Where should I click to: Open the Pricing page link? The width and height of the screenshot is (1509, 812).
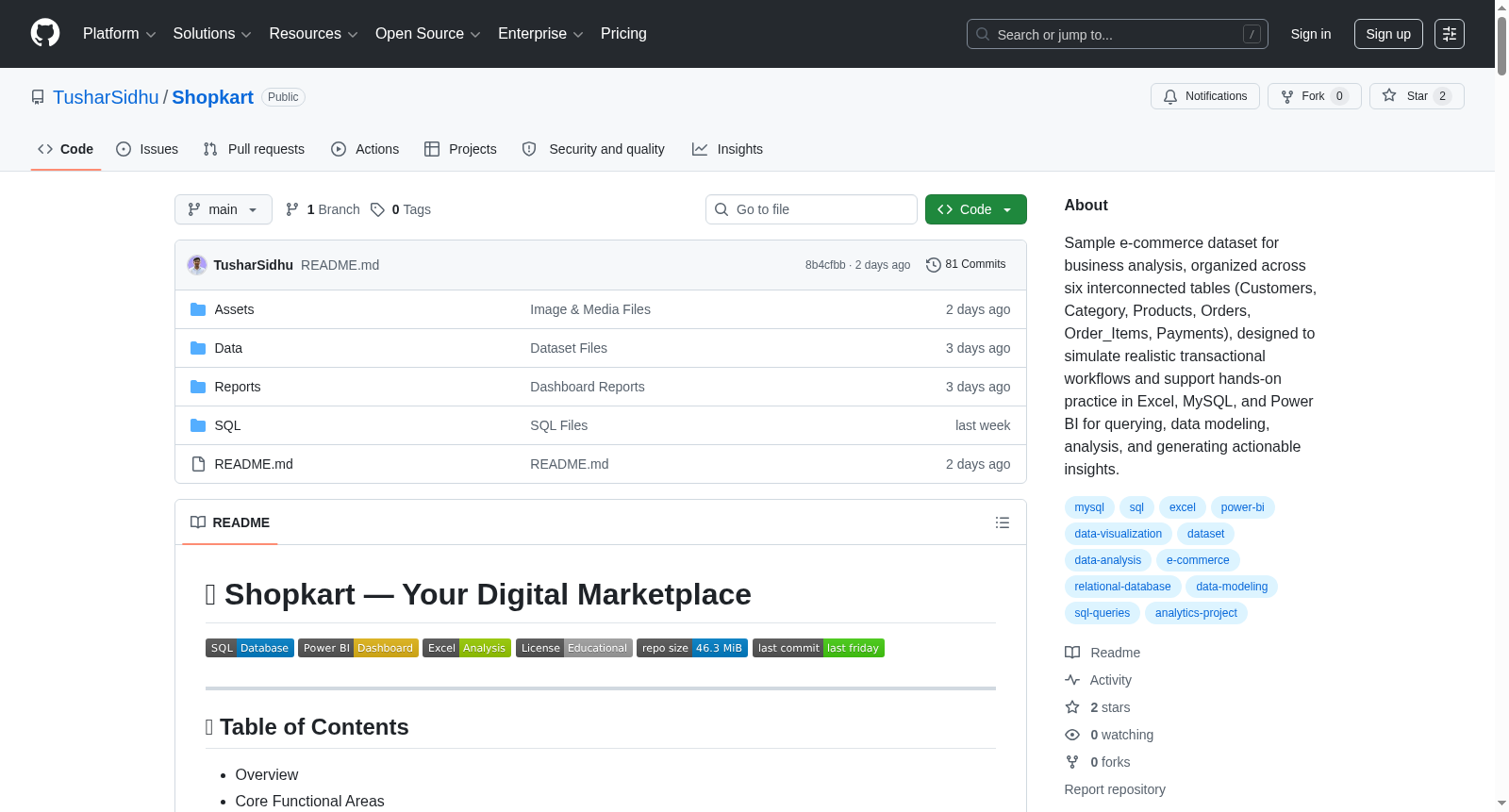pos(623,34)
